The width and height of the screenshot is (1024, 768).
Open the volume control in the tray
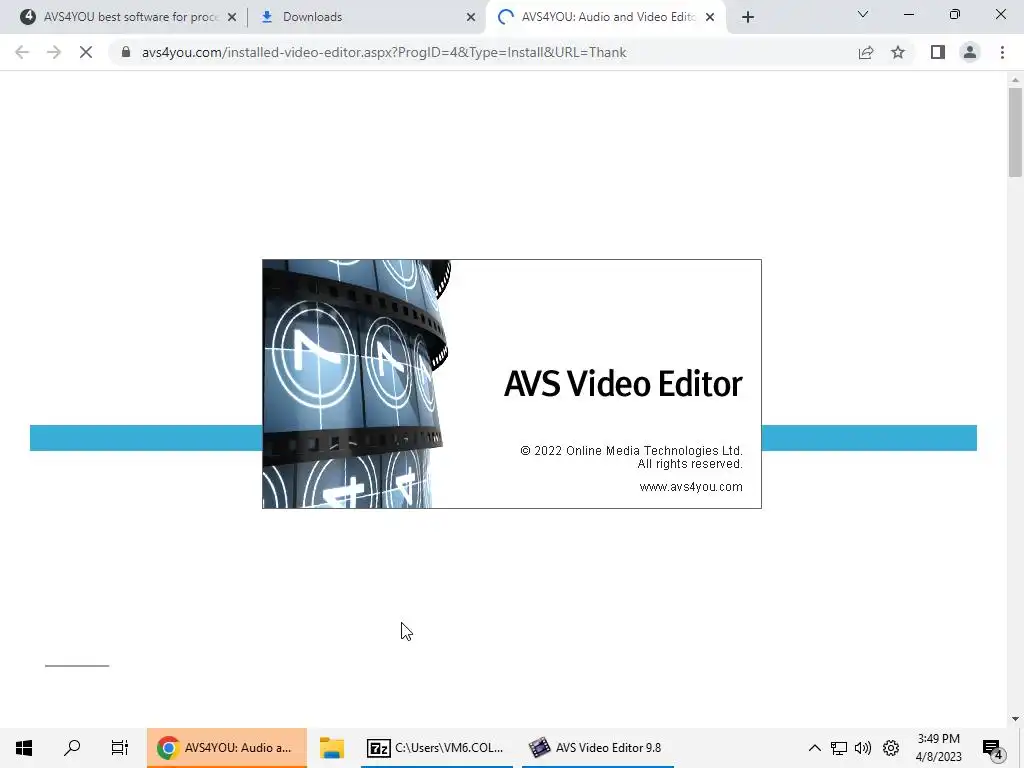pos(863,748)
